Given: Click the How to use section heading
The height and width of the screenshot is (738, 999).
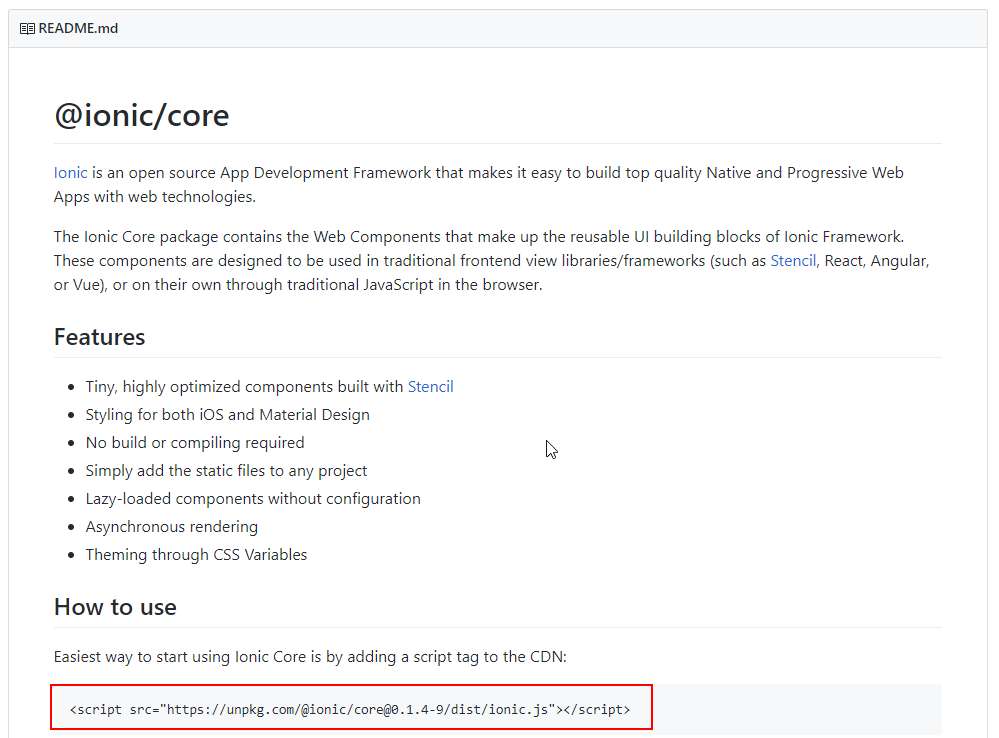Looking at the screenshot, I should [115, 607].
